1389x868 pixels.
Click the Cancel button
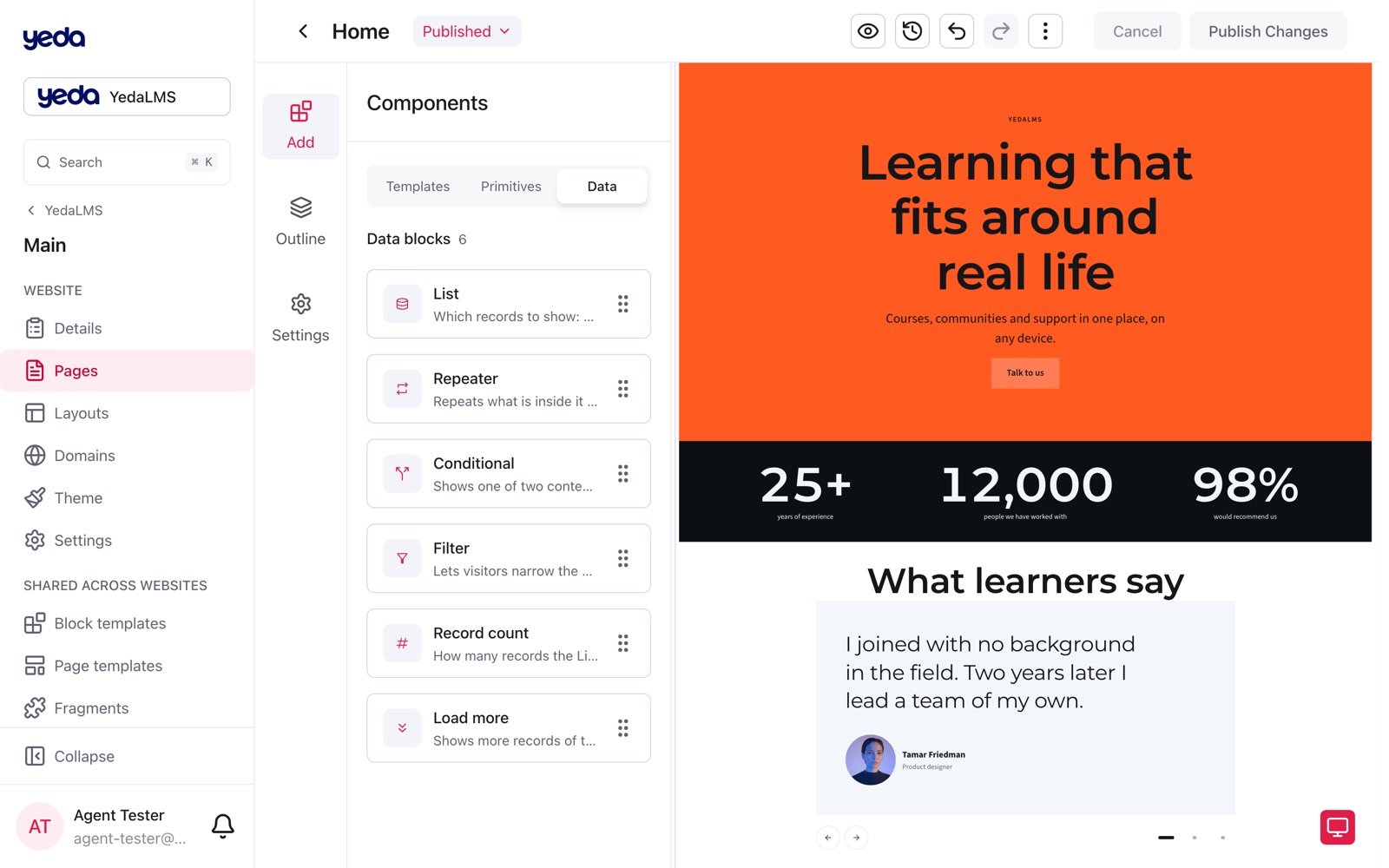[1137, 31]
